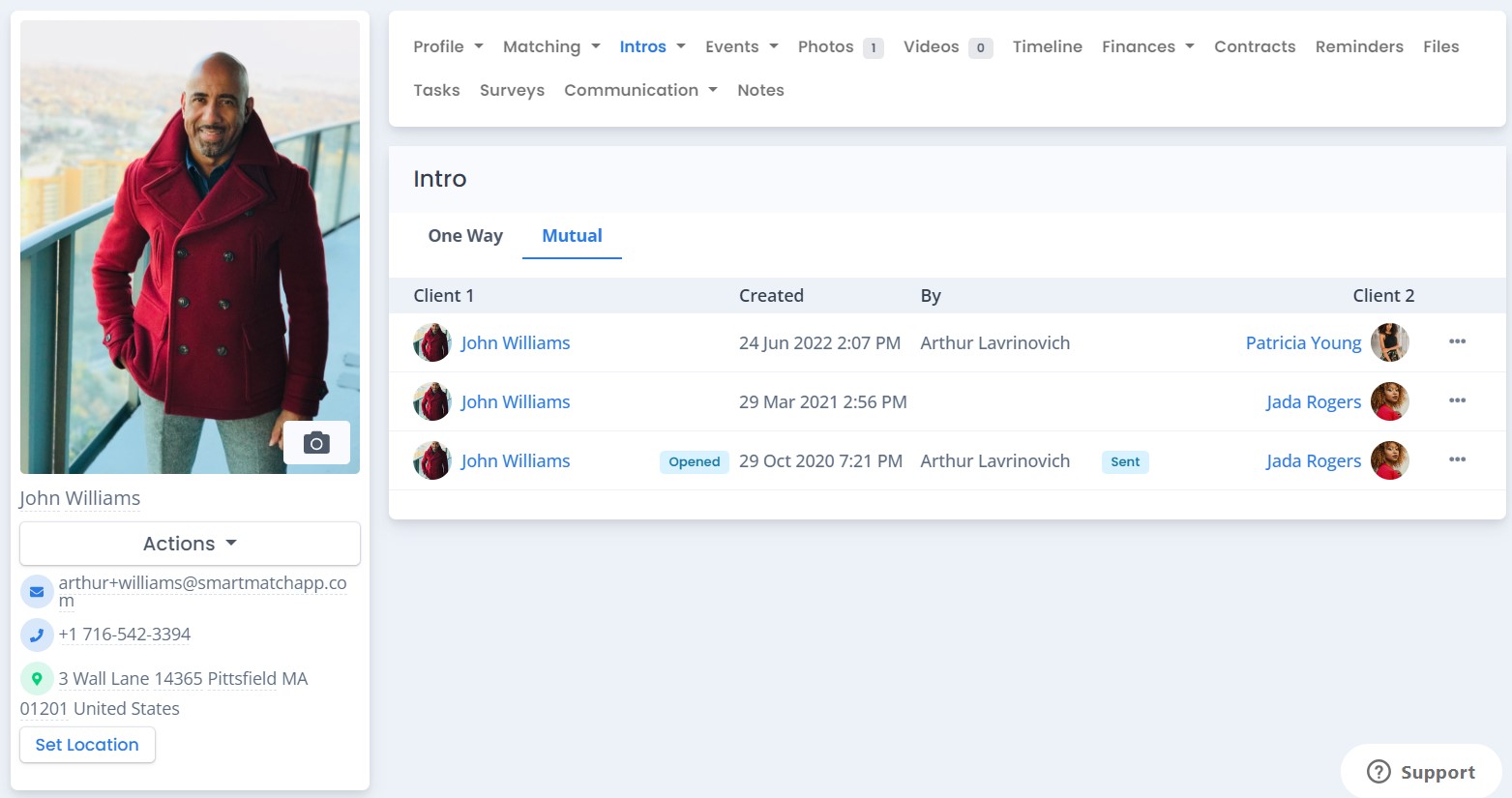Screen dimensions: 1512x798
Task: Click John Williams' avatar thumbnail in first row
Action: (x=432, y=342)
